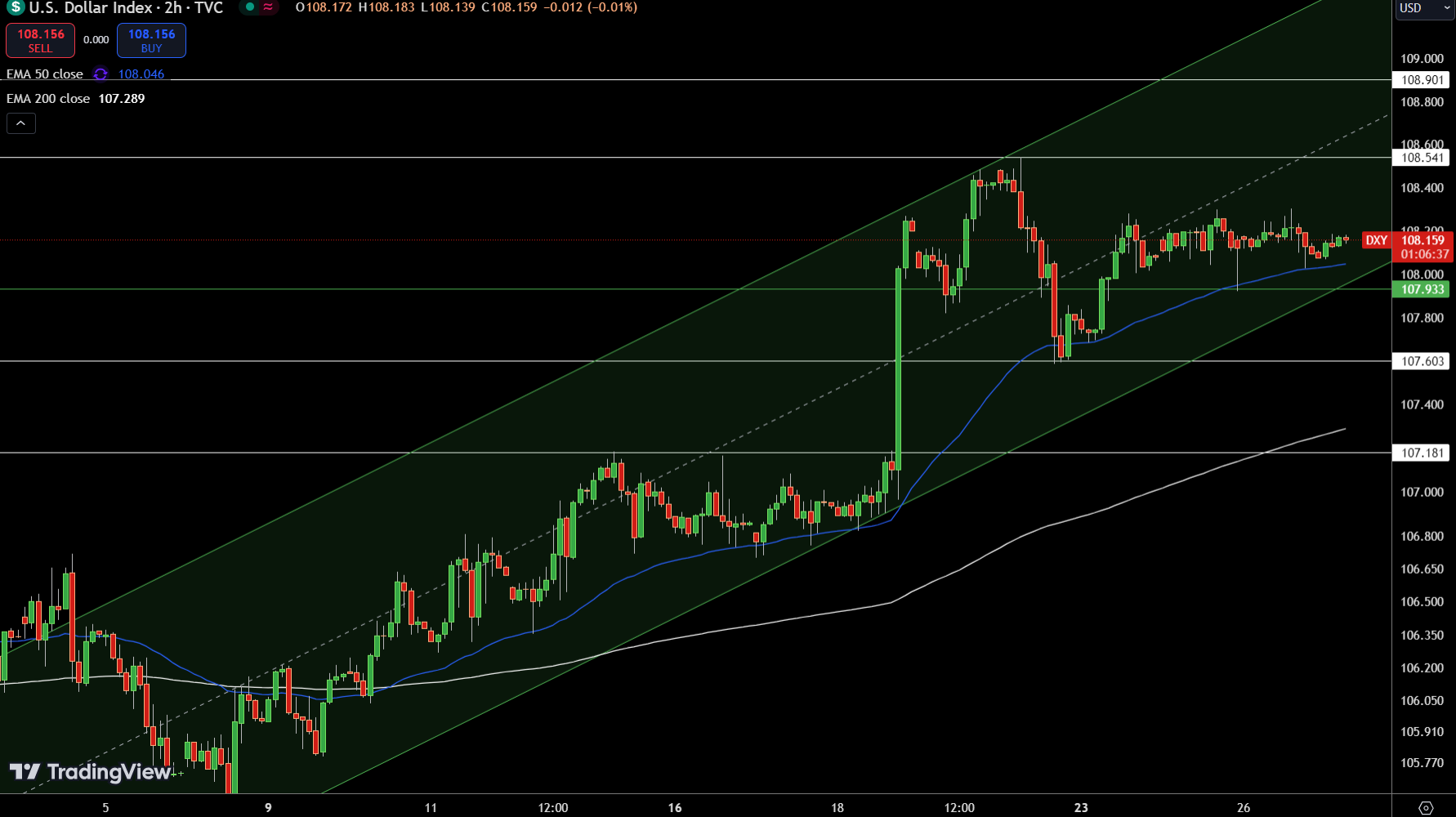
Task: Click the red DXY symbol tag
Action: pos(1377,240)
